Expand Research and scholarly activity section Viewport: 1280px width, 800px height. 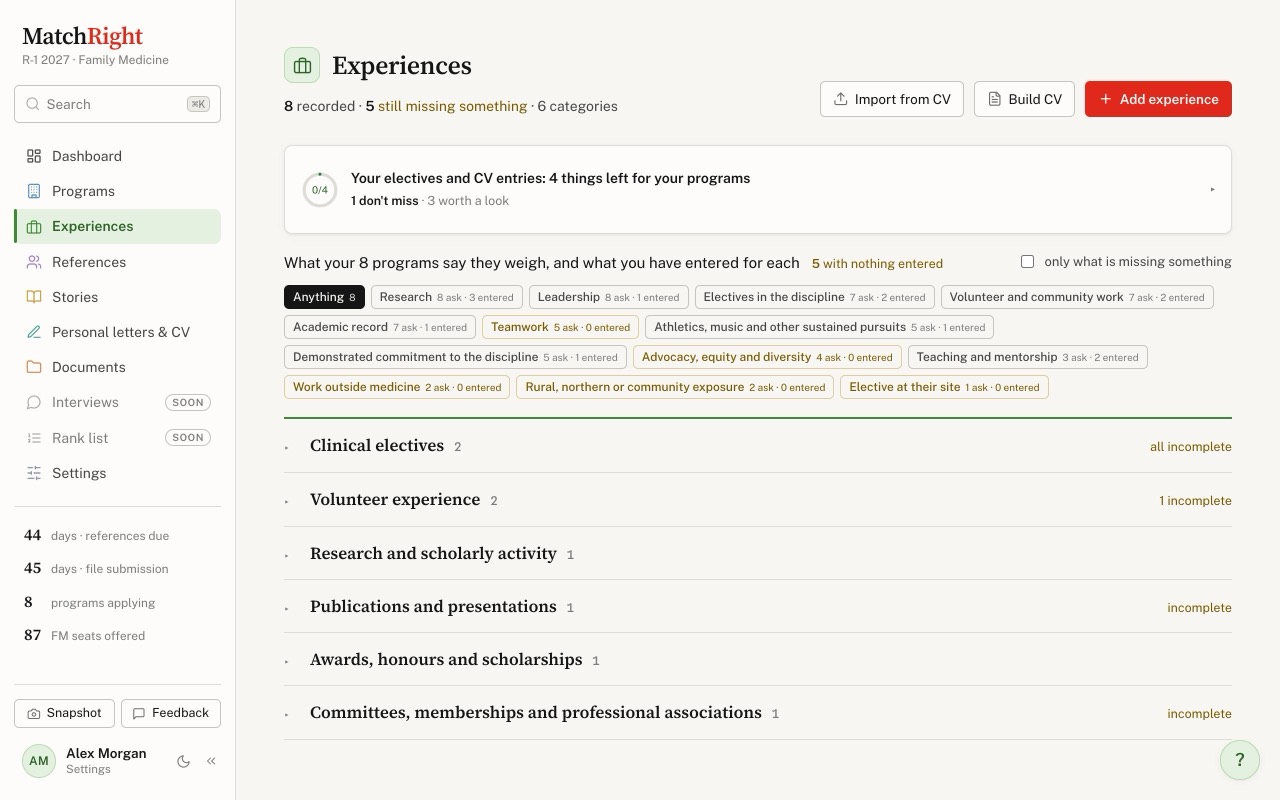(x=757, y=553)
